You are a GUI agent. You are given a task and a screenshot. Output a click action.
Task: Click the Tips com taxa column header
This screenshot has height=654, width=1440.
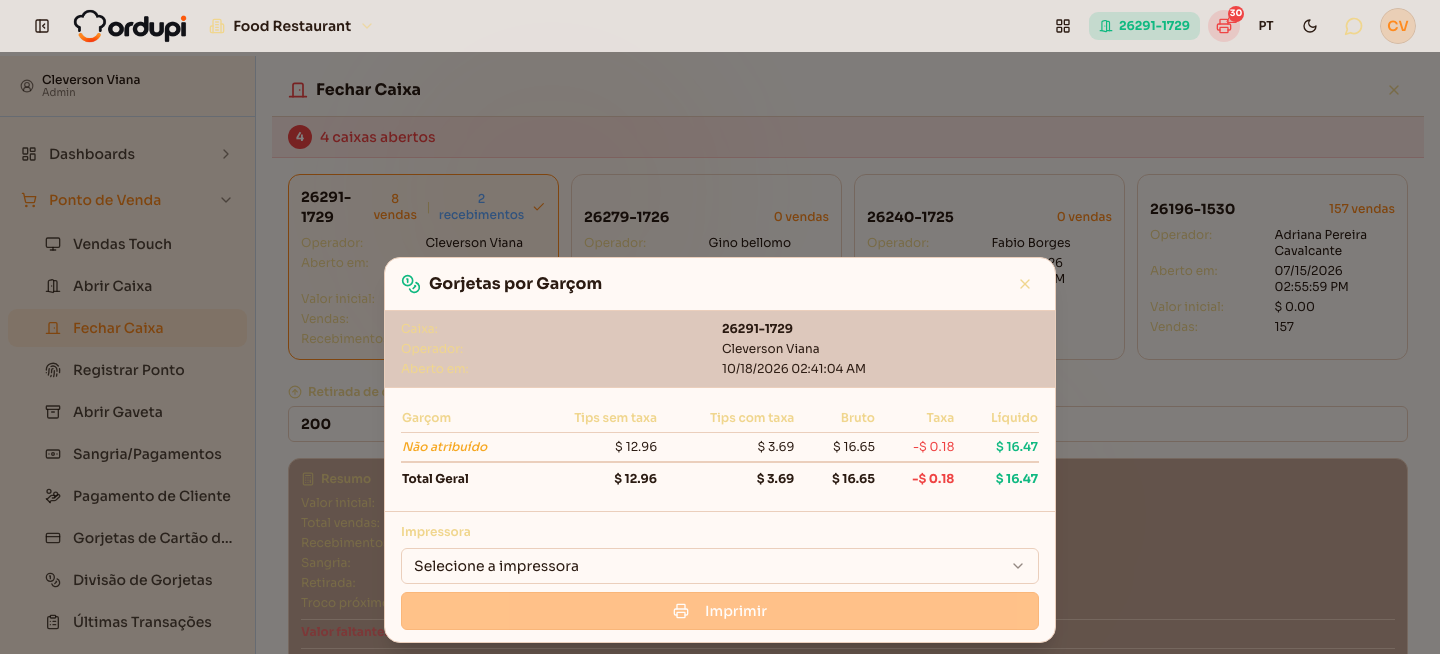pos(752,418)
